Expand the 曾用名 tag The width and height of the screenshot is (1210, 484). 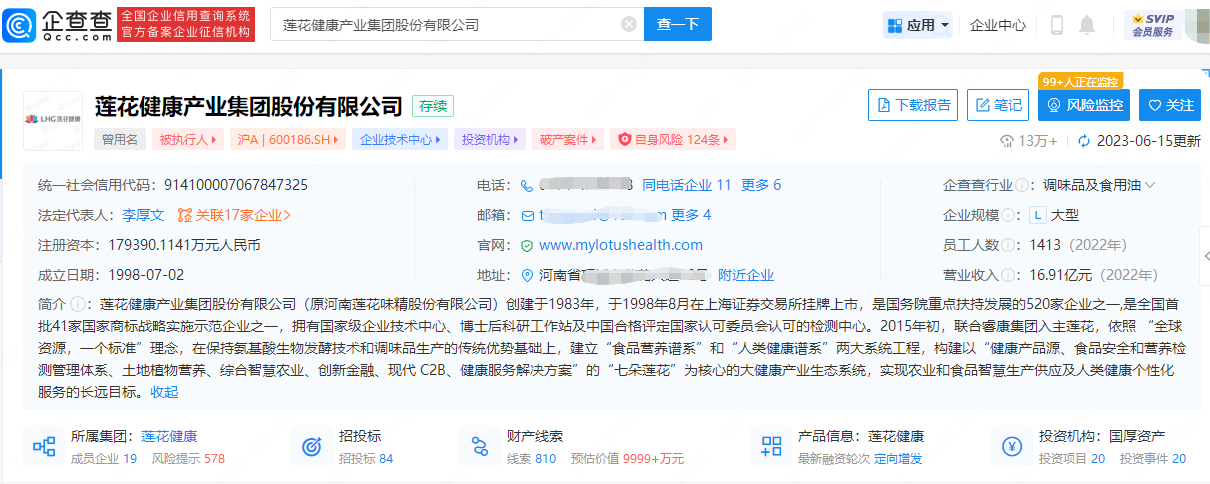click(120, 140)
